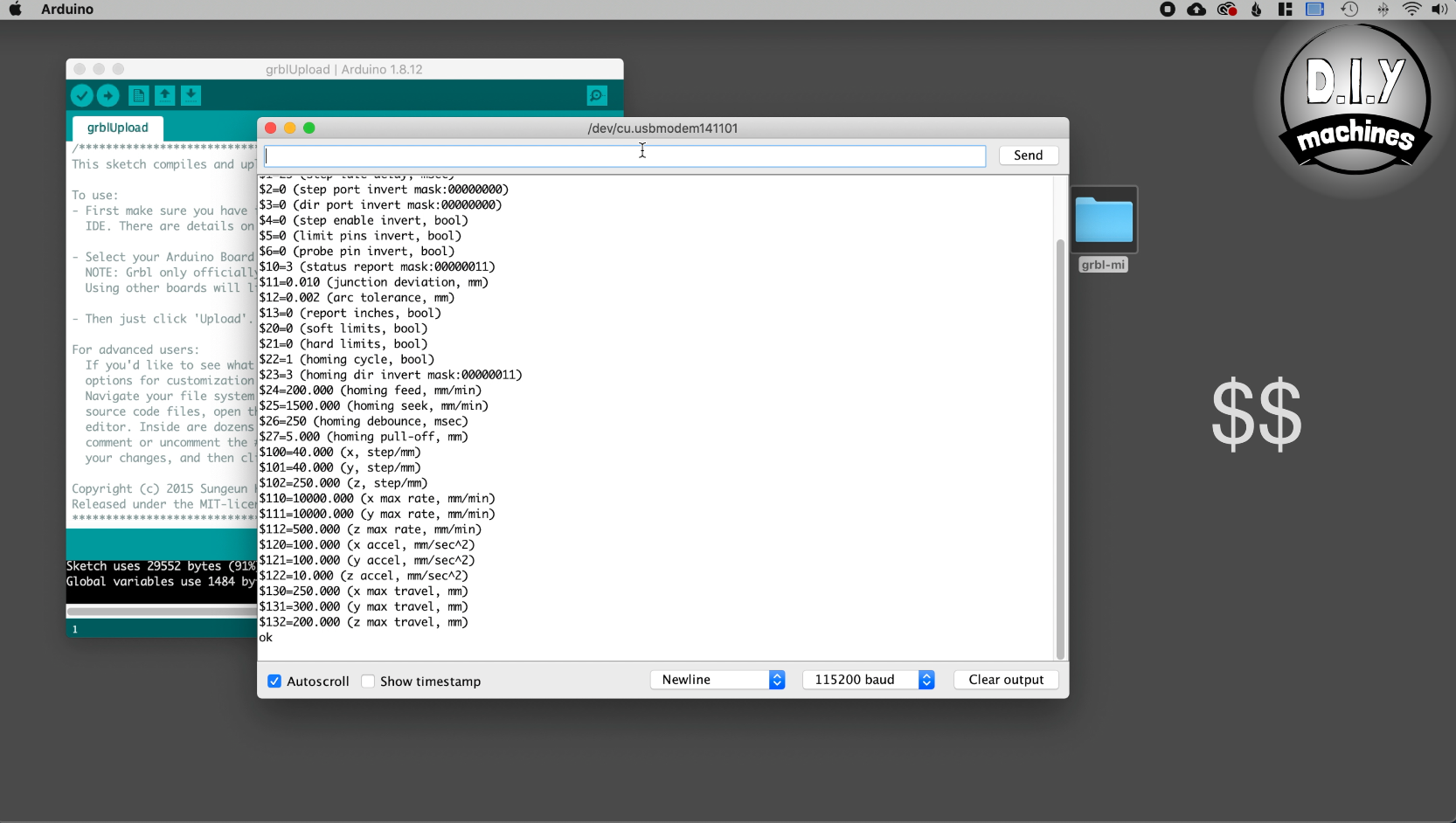Click the $22=1 (homing cycle, bool) line

point(347,360)
